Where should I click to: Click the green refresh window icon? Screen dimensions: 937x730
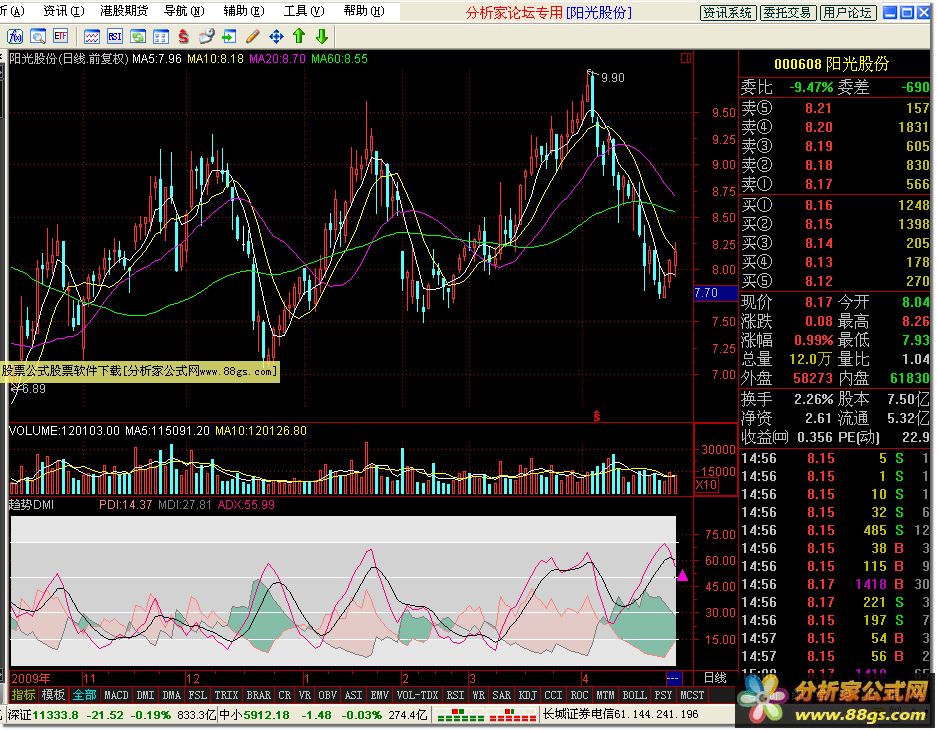pos(138,37)
